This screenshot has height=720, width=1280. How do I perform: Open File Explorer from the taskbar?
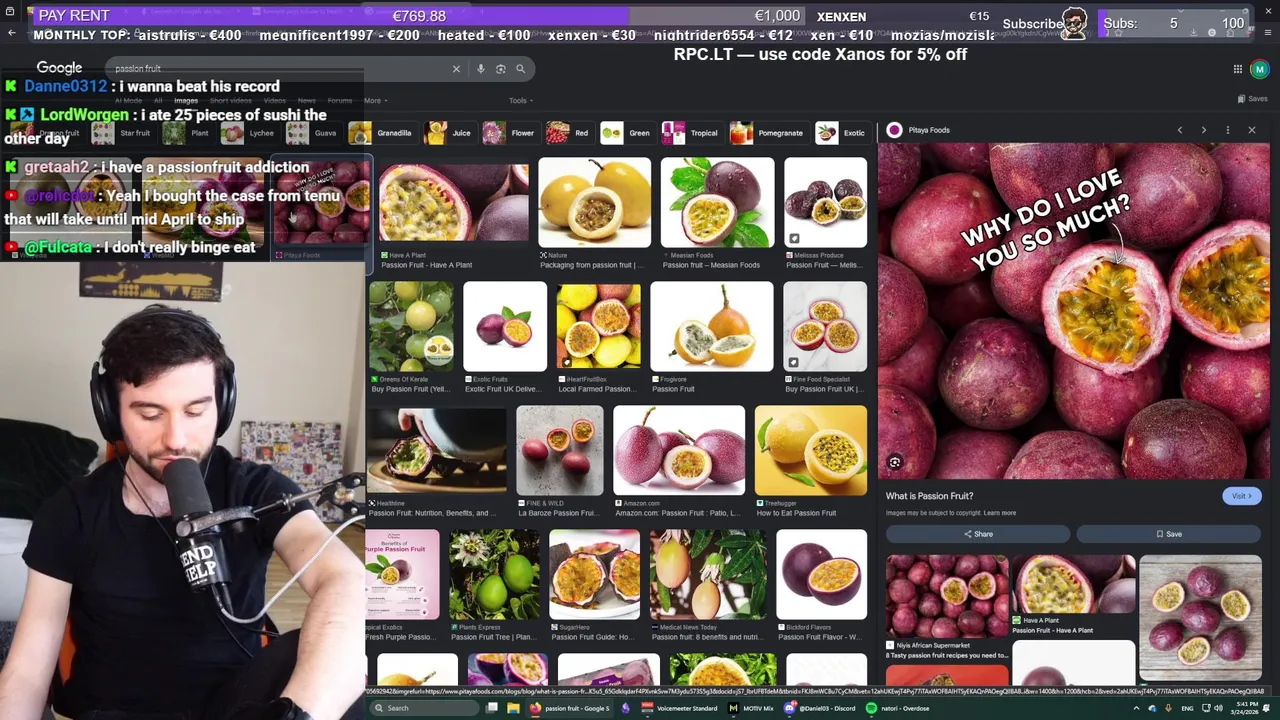click(x=513, y=708)
